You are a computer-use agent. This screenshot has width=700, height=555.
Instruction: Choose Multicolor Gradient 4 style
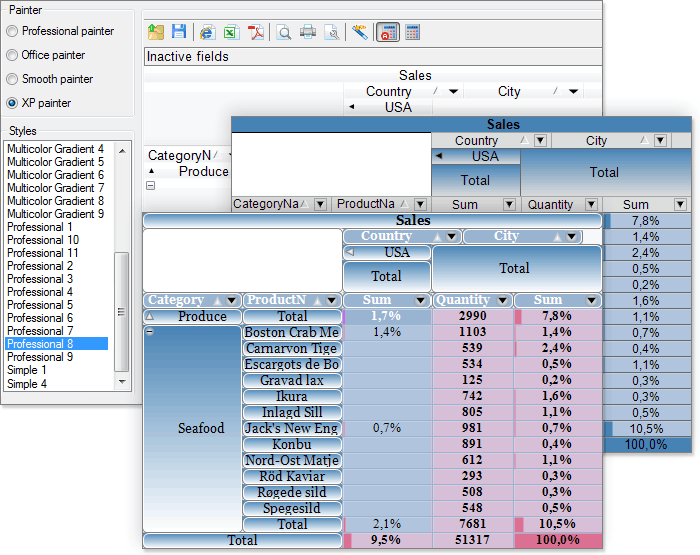coord(55,149)
